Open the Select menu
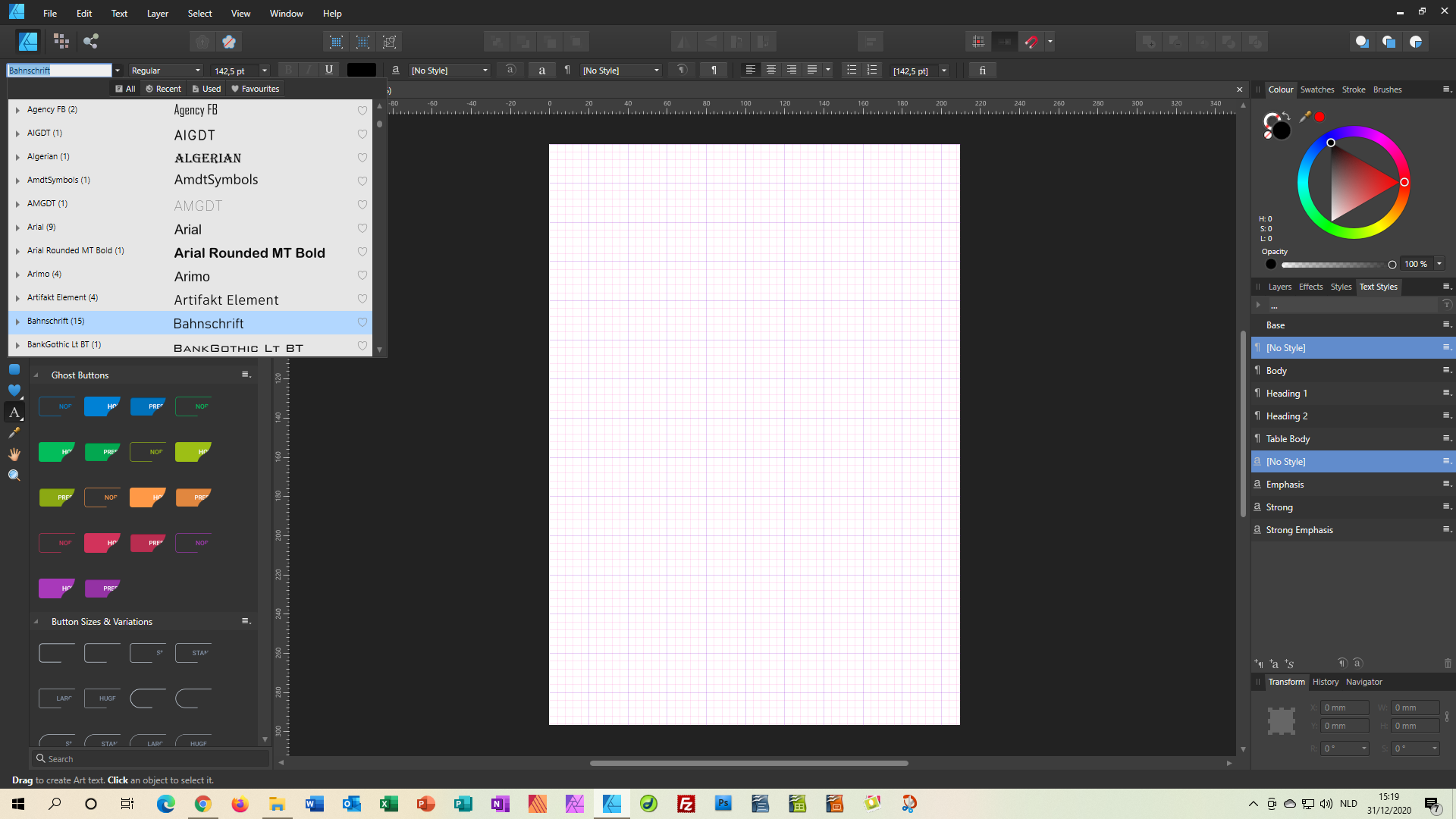 pyautogui.click(x=200, y=13)
